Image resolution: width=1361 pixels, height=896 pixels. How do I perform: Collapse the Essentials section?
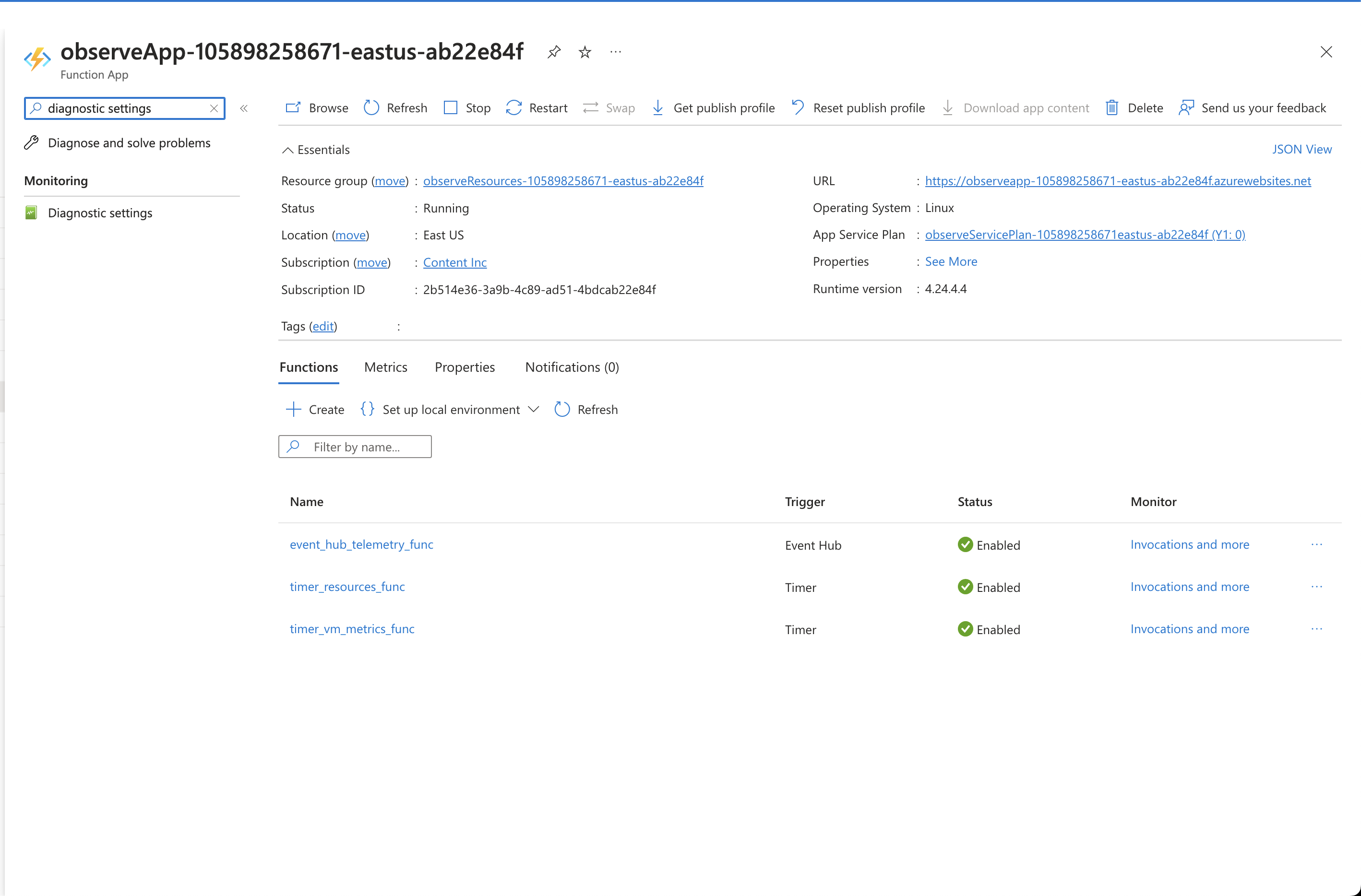pyautogui.click(x=287, y=150)
